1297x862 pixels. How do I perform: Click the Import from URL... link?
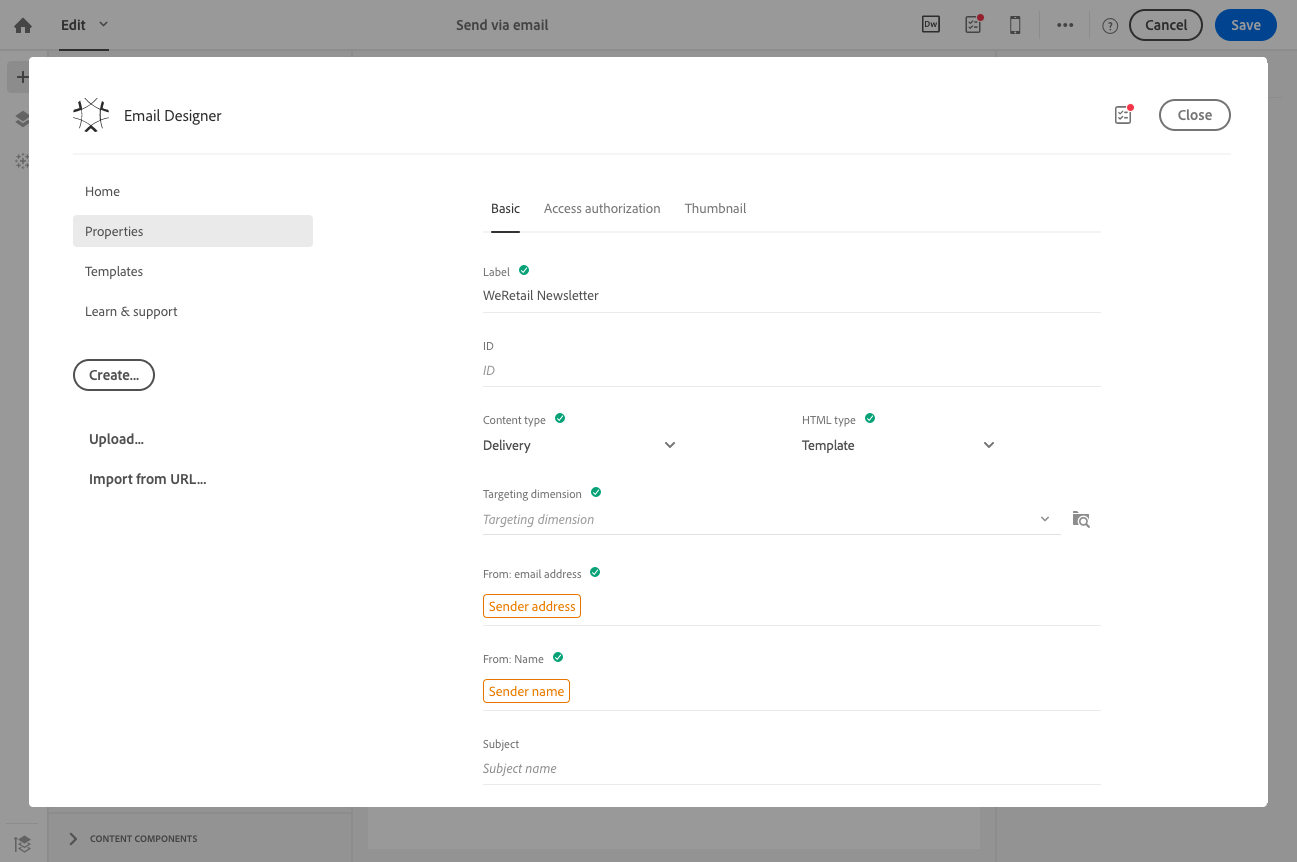pyautogui.click(x=147, y=479)
